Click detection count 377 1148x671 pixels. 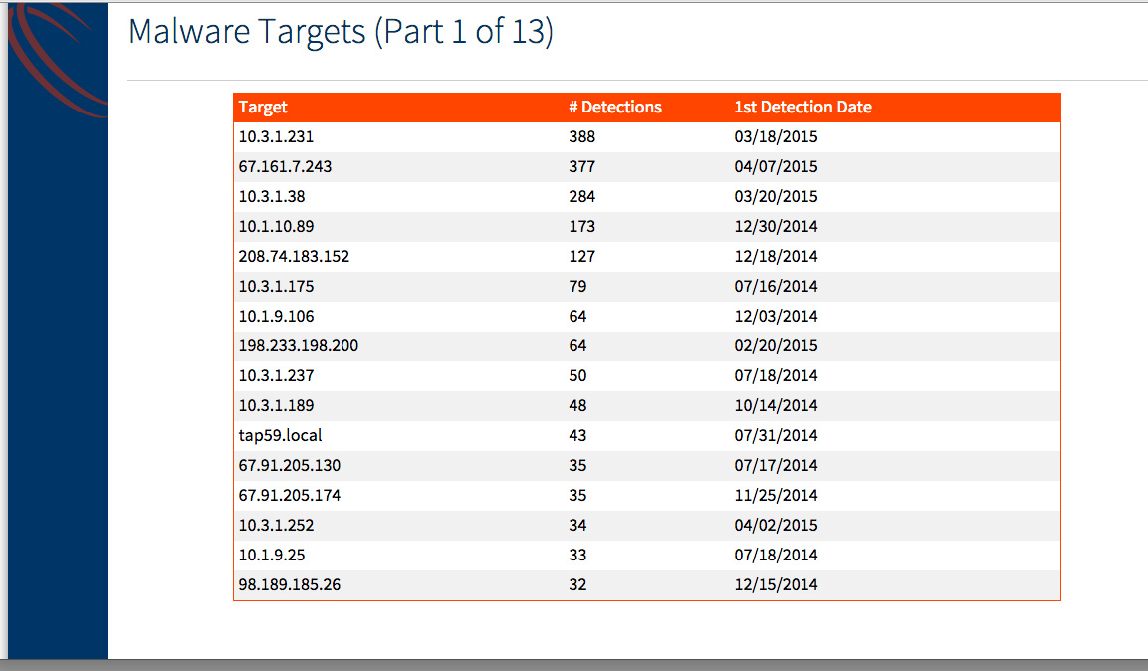pyautogui.click(x=582, y=166)
